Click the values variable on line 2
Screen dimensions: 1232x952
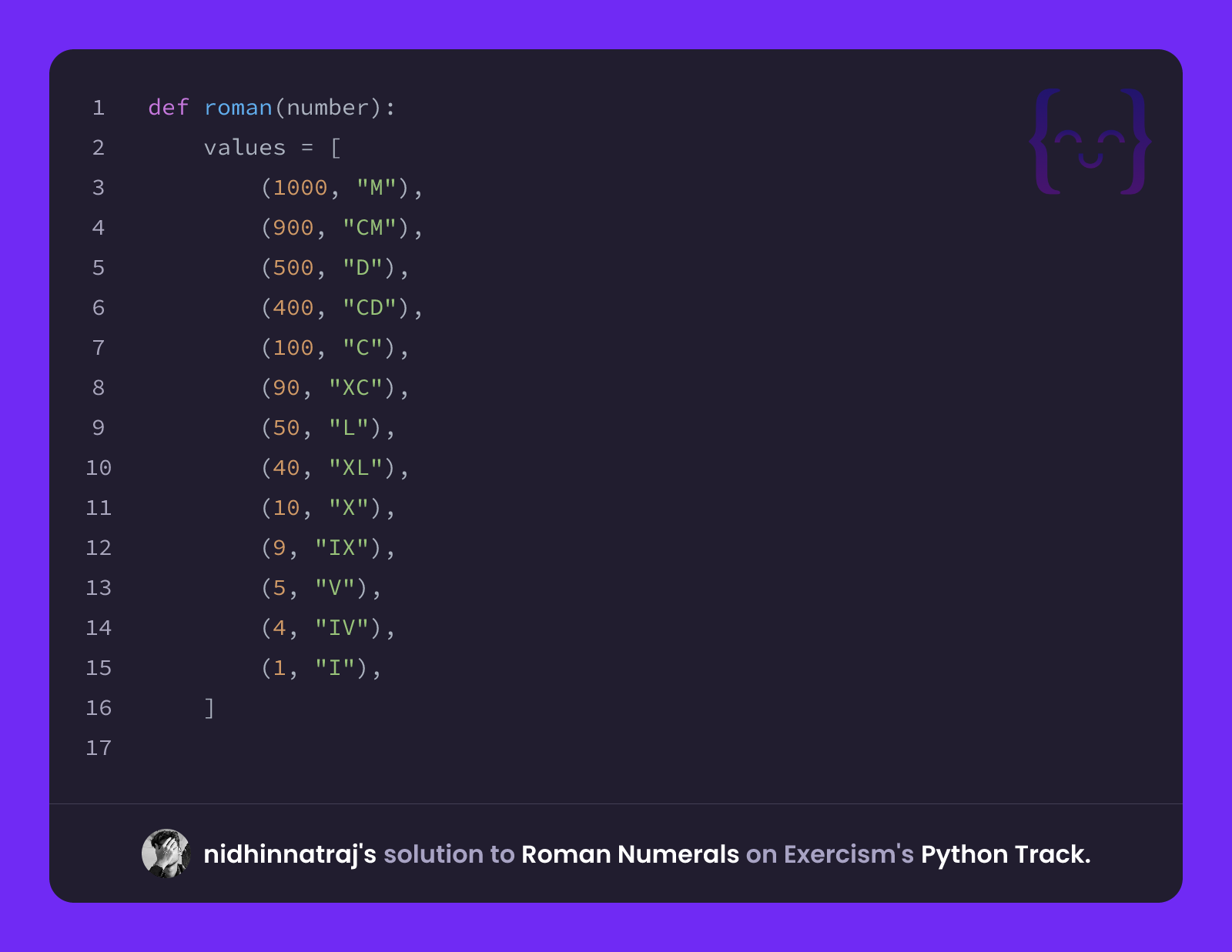pos(245,148)
